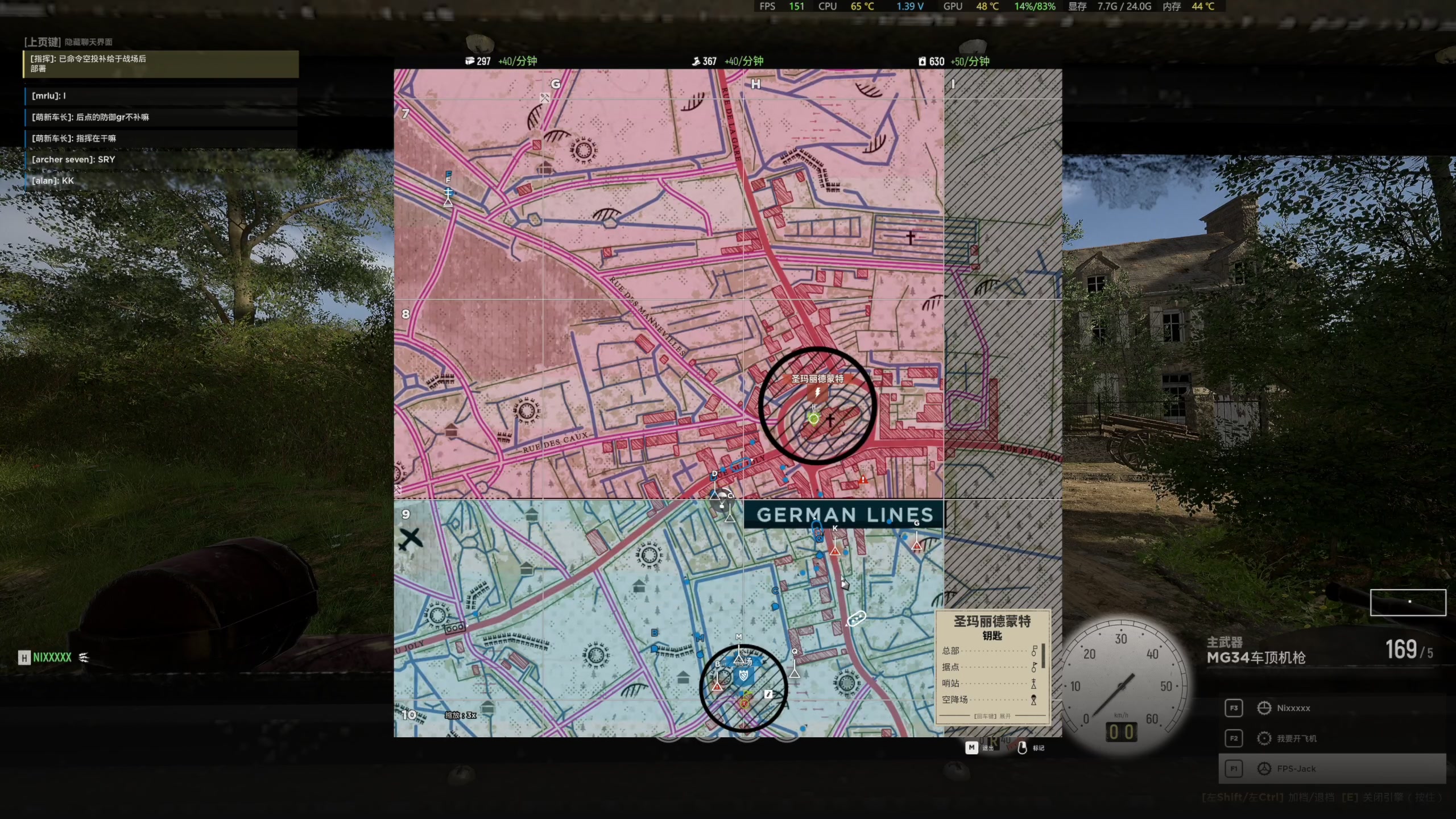Click the [mrlu] chat message

coord(161,96)
